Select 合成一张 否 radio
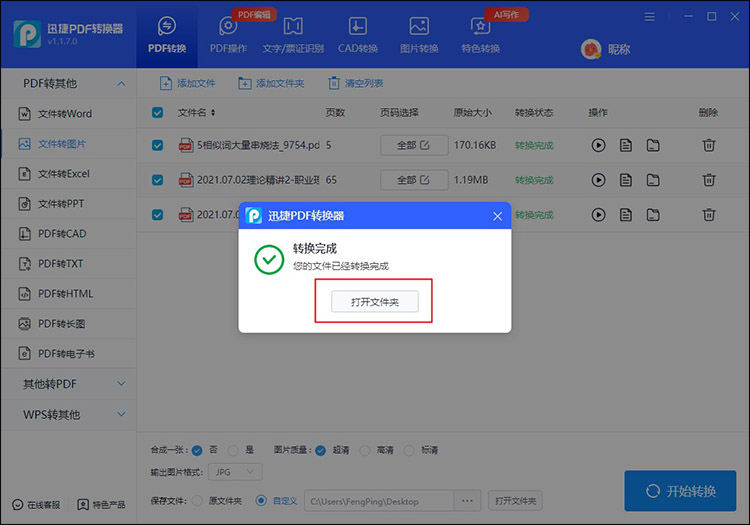Screen dimensions: 750x525 click(197, 450)
